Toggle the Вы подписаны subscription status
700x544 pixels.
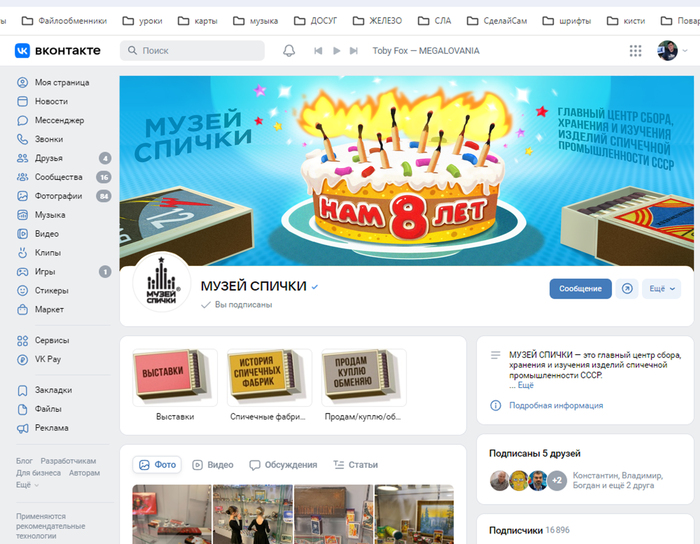click(x=237, y=305)
